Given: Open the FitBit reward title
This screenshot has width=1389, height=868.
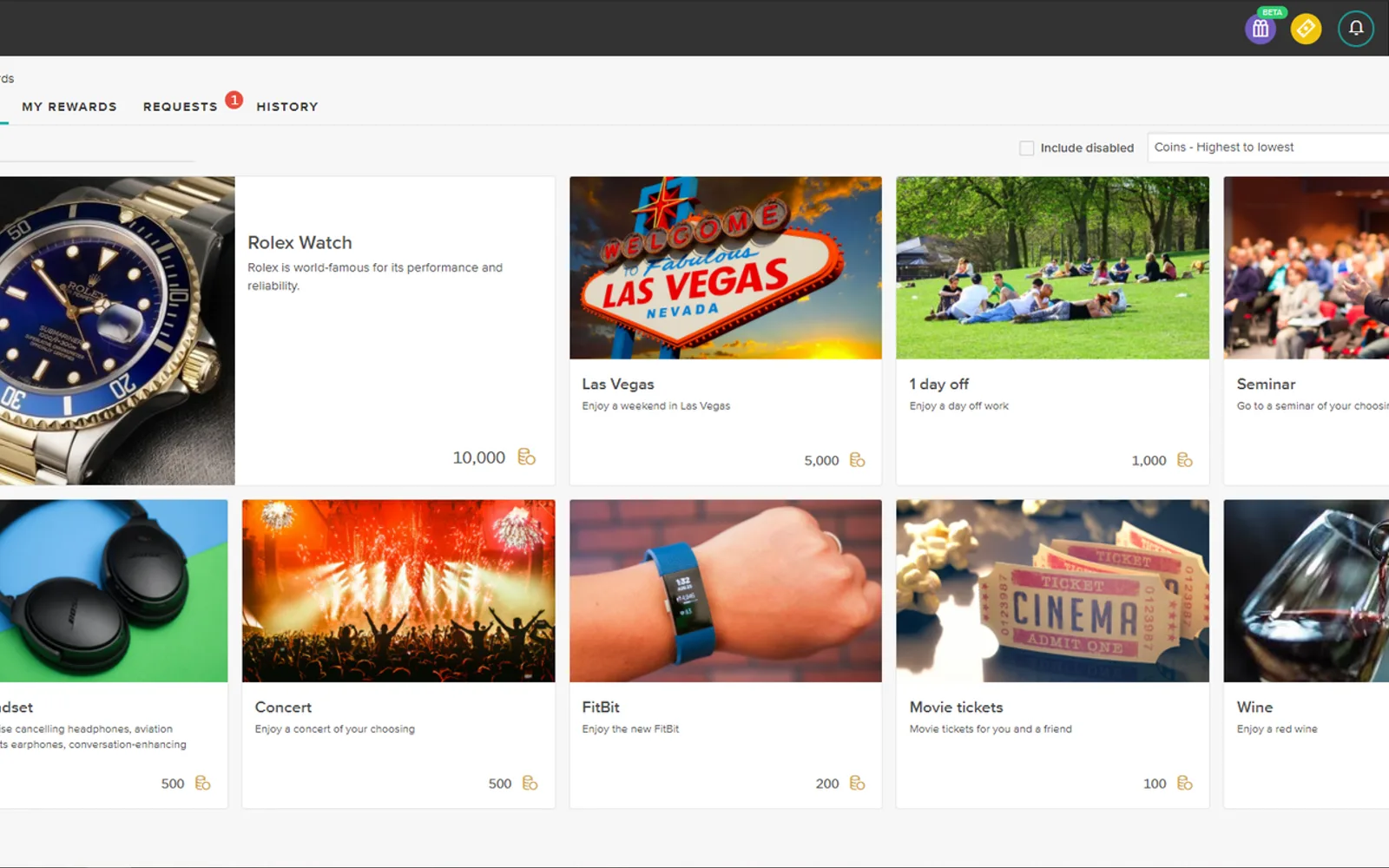Looking at the screenshot, I should click(601, 707).
